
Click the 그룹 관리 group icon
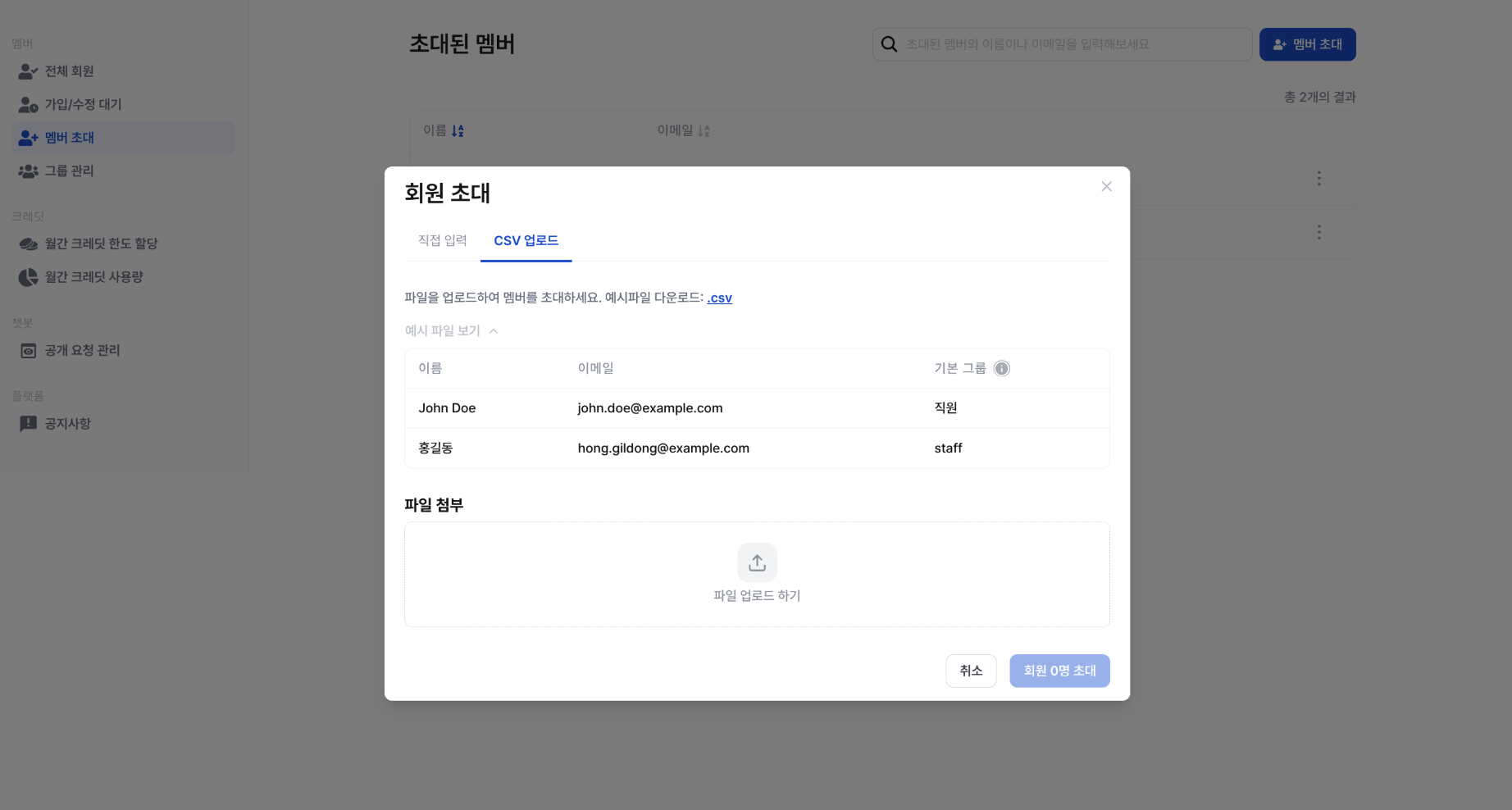(28, 171)
